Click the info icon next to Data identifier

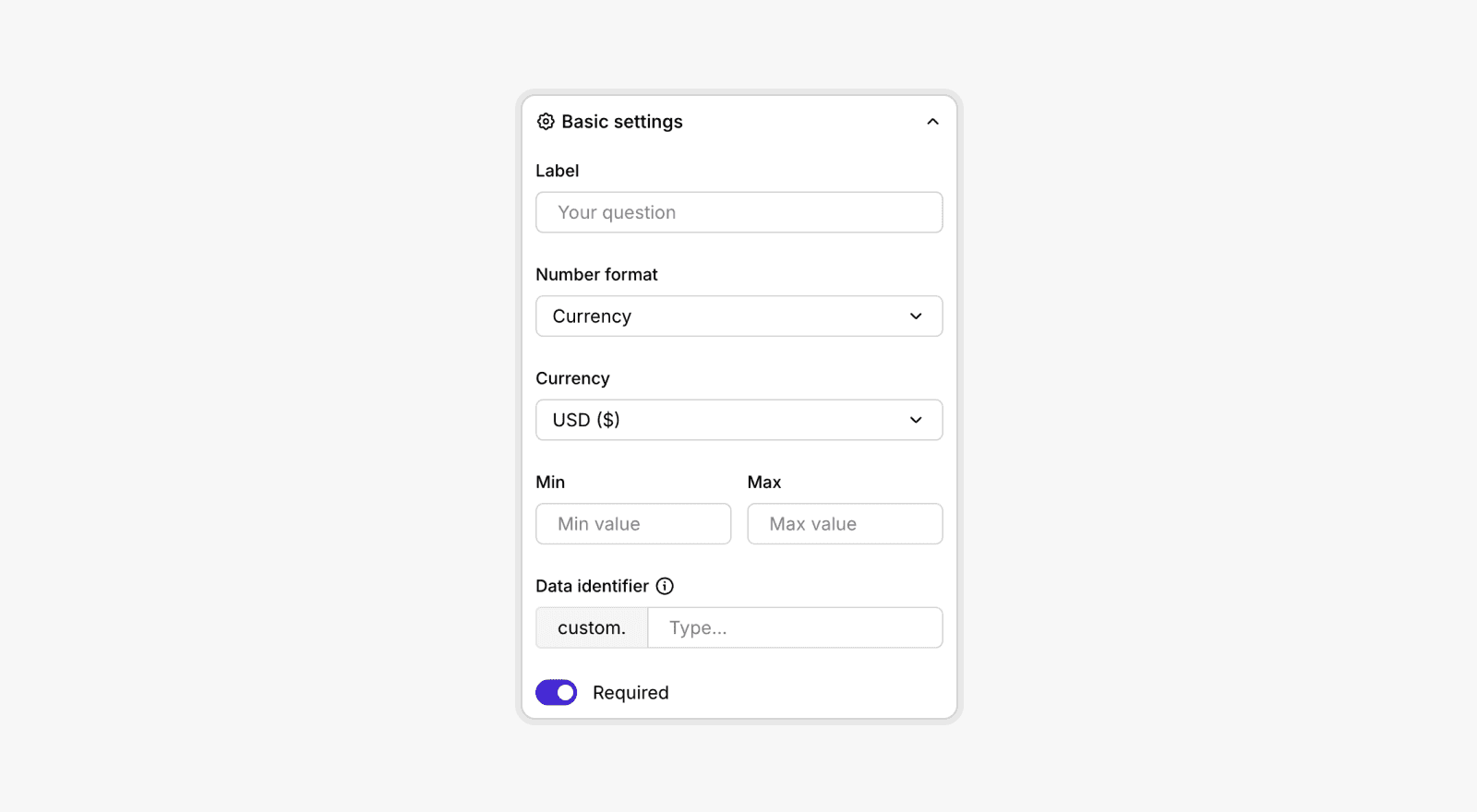[x=666, y=585]
